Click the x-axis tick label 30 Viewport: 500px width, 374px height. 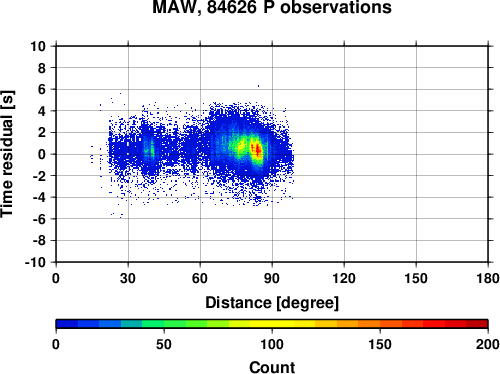128,278
